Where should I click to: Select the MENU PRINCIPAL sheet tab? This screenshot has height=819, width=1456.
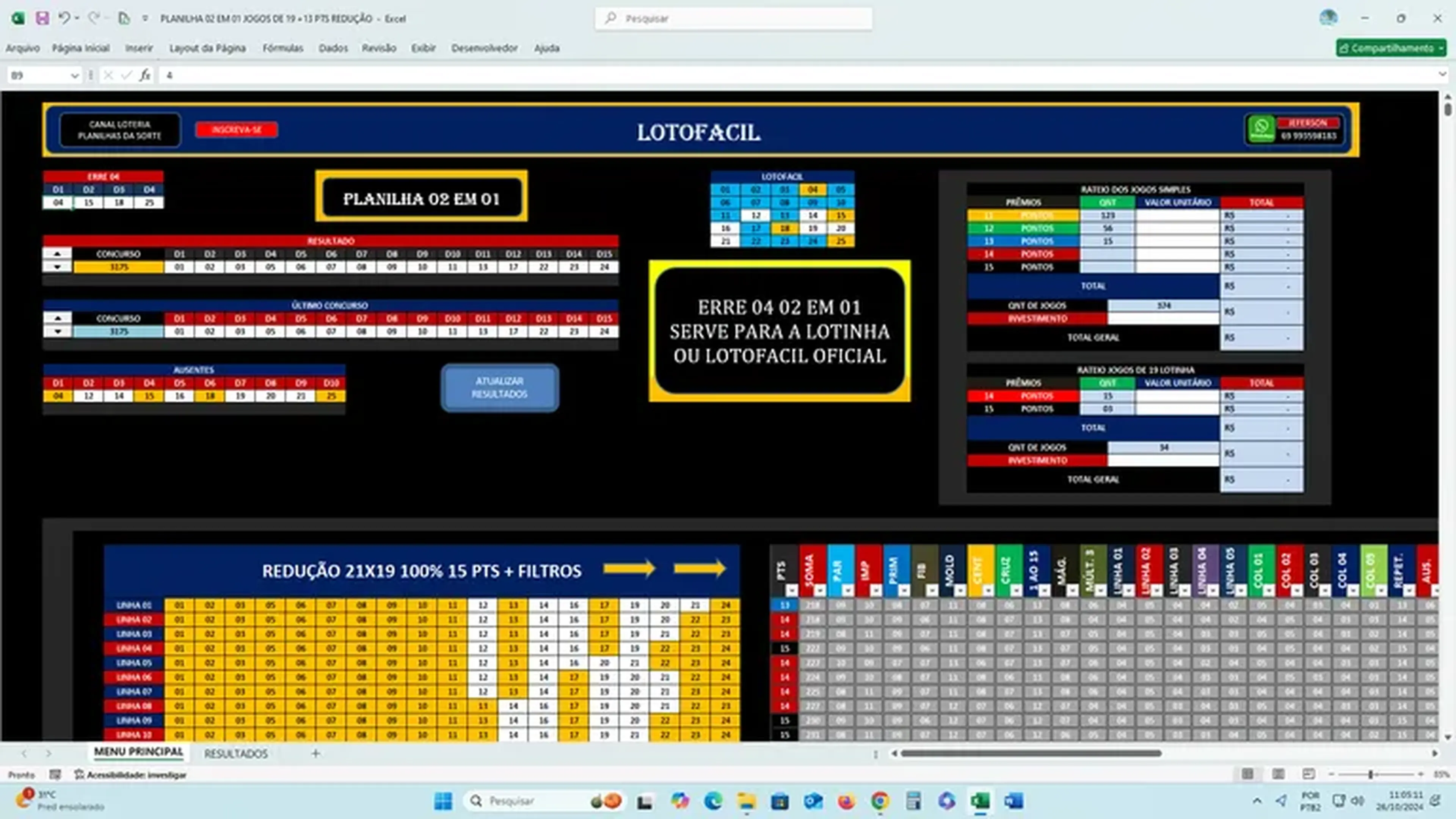coord(138,752)
